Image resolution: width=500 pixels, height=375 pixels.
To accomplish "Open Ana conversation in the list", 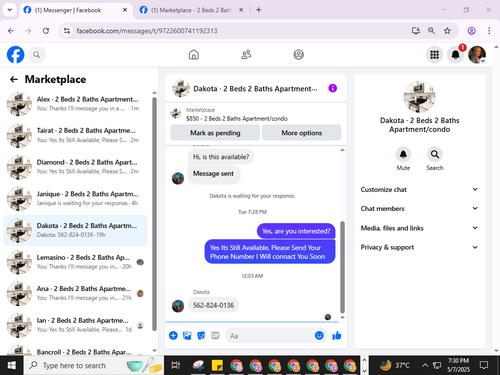I will (x=75, y=293).
